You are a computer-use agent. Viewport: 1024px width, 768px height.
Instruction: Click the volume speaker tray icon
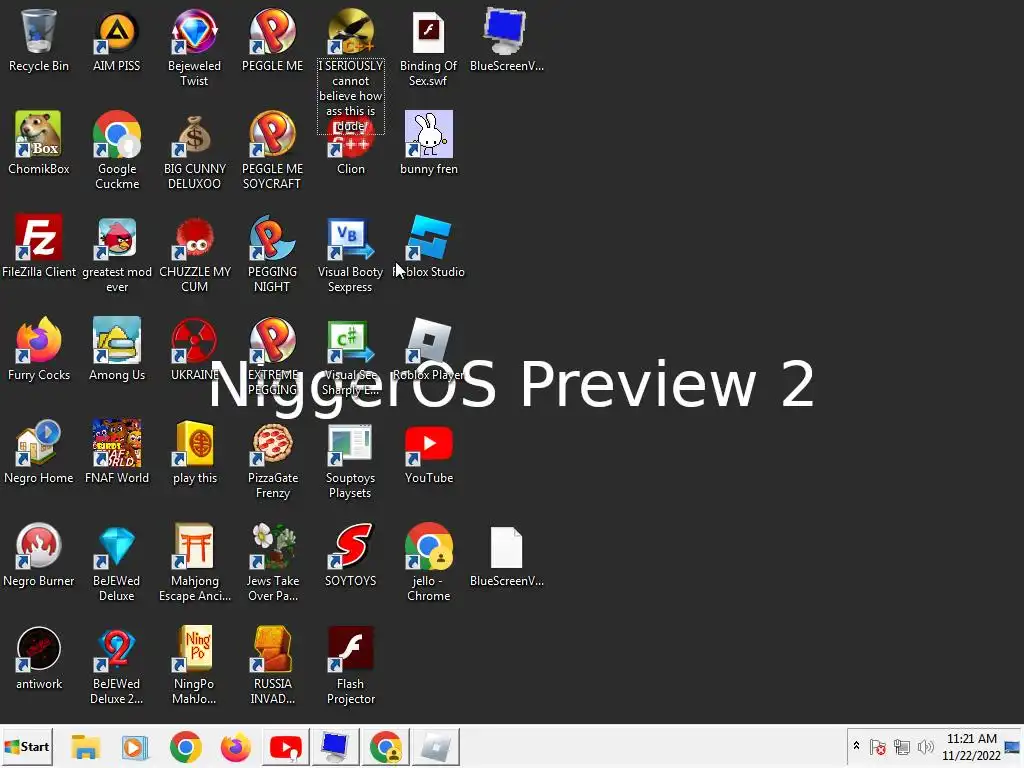[x=925, y=747]
